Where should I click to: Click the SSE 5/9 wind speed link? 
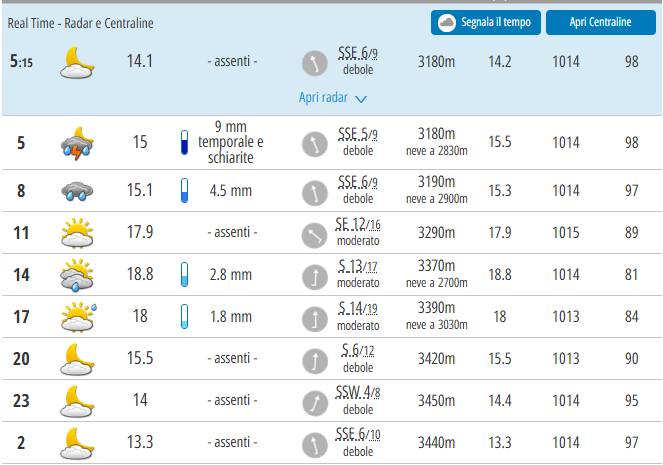[357, 135]
